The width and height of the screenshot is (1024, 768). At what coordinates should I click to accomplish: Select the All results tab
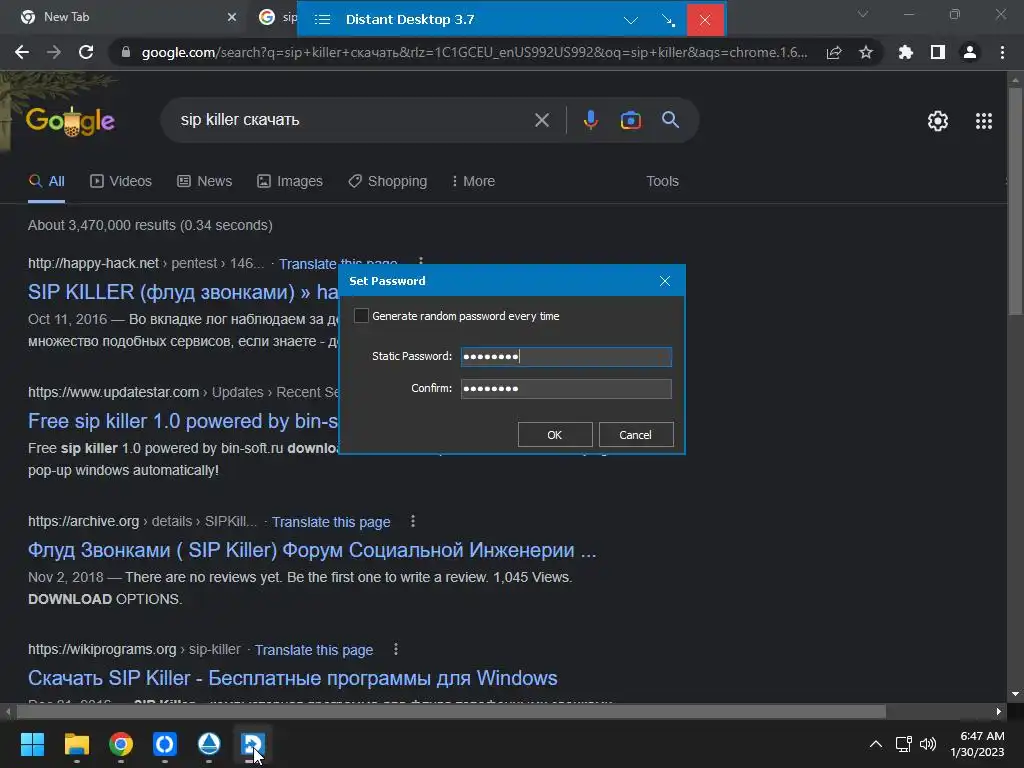pos(46,182)
